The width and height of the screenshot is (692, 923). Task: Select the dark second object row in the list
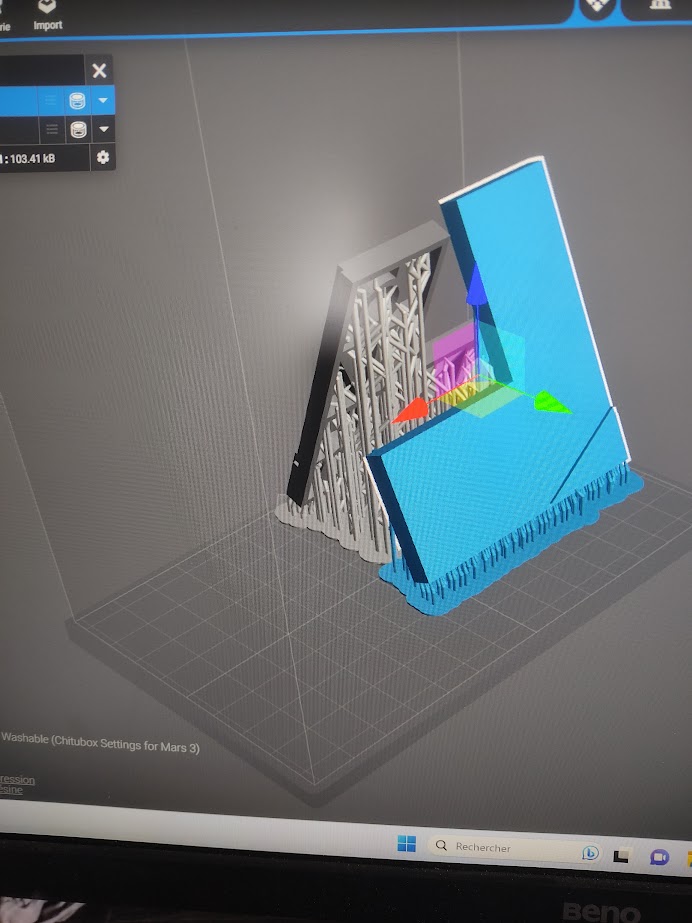(57, 129)
